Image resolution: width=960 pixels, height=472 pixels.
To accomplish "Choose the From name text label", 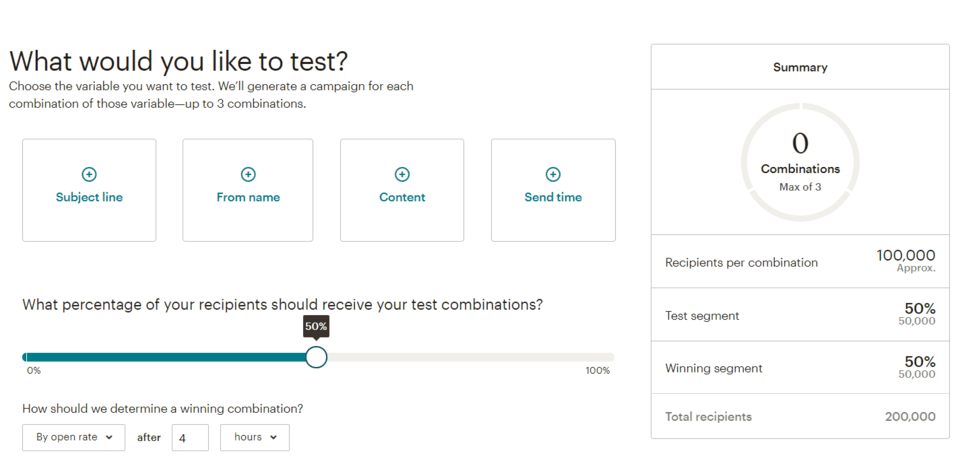I will coord(248,198).
